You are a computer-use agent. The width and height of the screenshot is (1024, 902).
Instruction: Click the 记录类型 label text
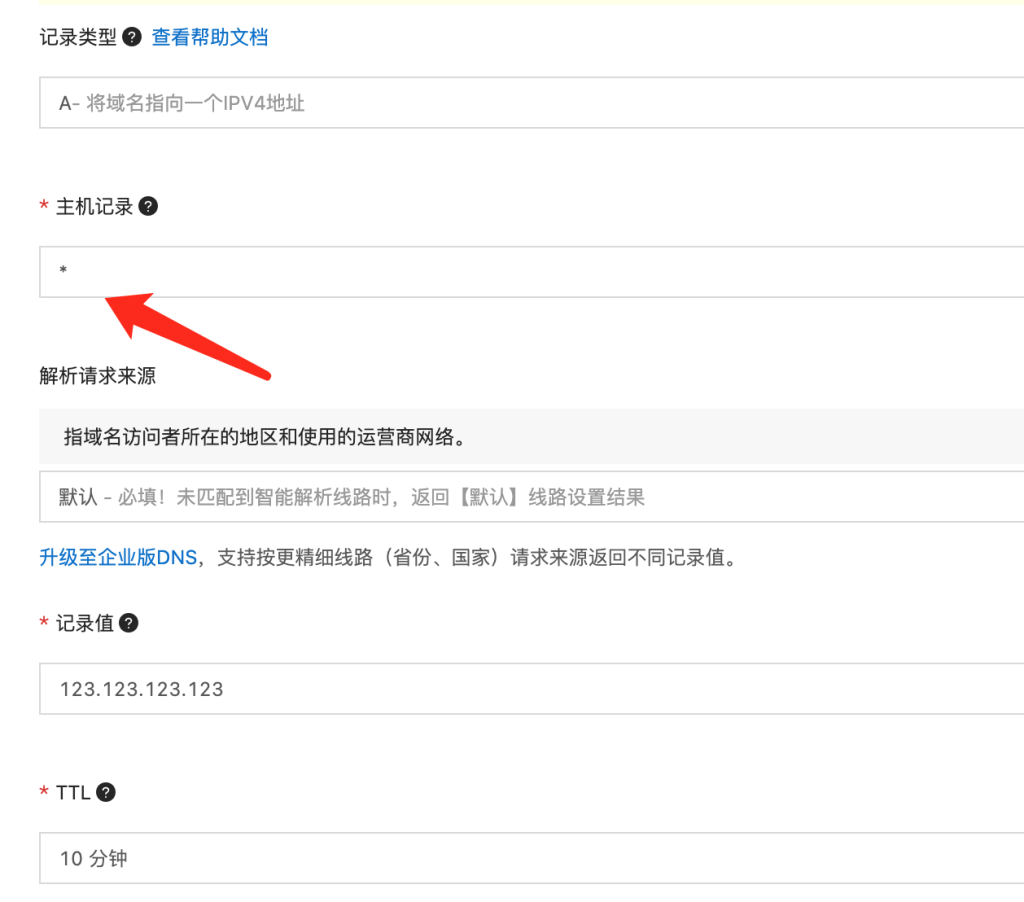click(78, 38)
